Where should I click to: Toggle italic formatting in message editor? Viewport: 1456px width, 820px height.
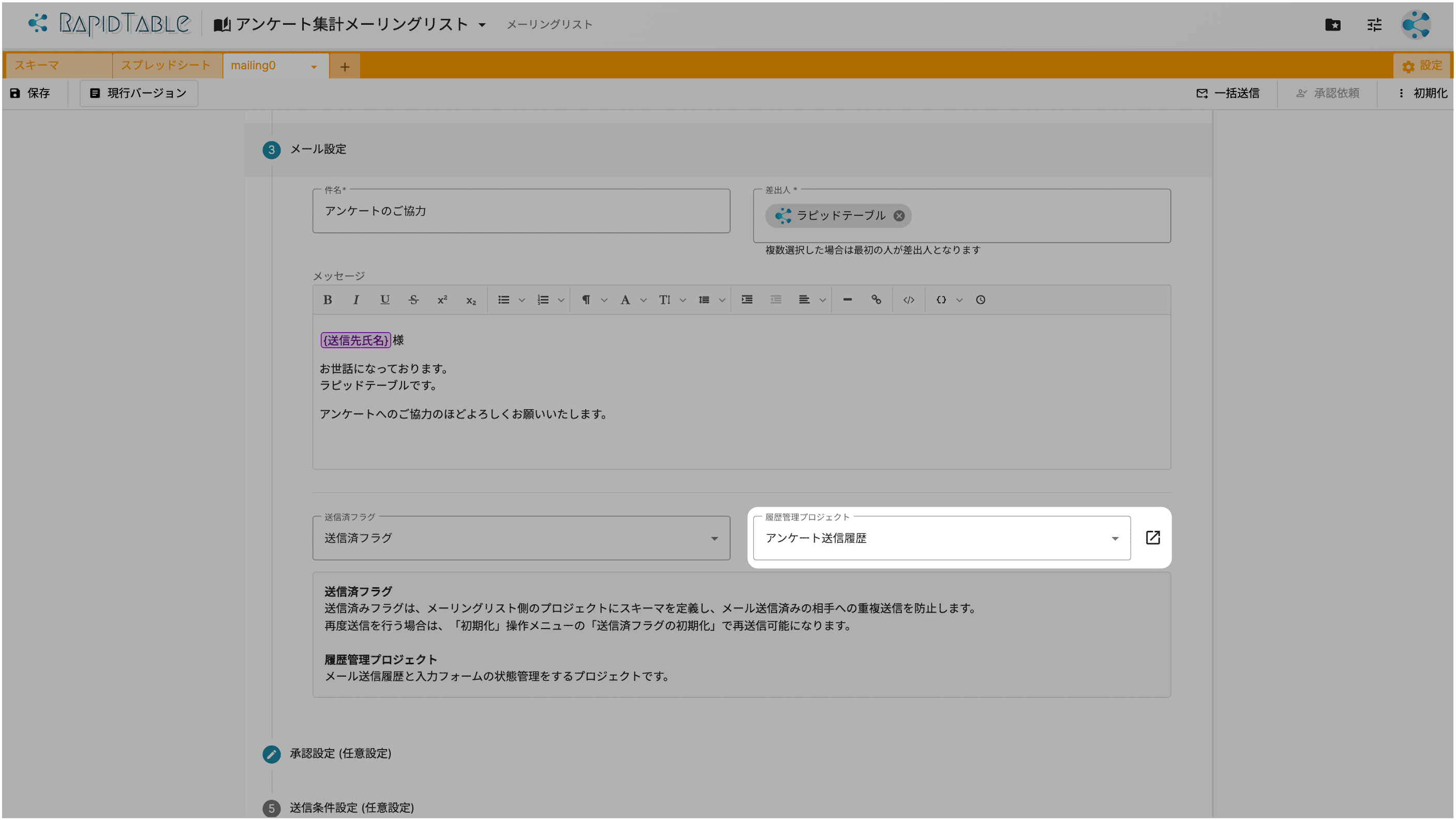(x=356, y=300)
